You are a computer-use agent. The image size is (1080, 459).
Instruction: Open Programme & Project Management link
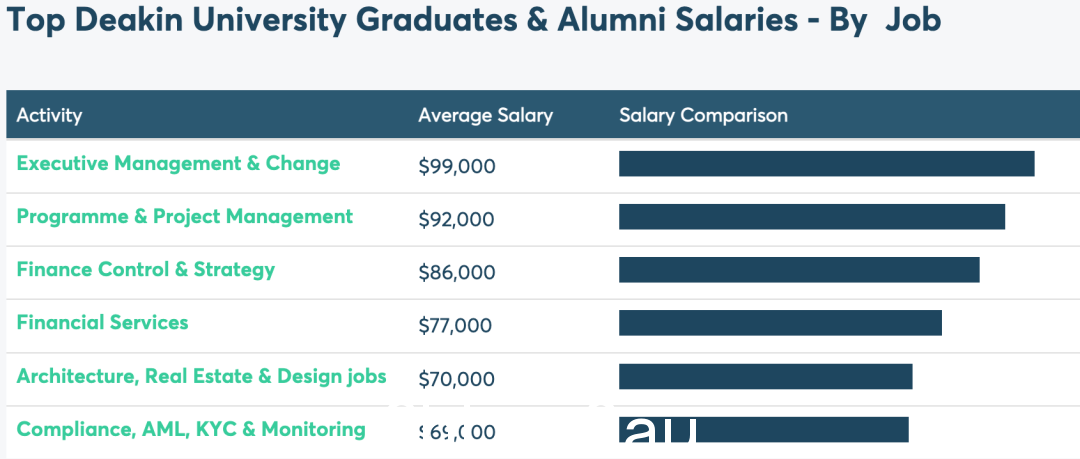[185, 217]
